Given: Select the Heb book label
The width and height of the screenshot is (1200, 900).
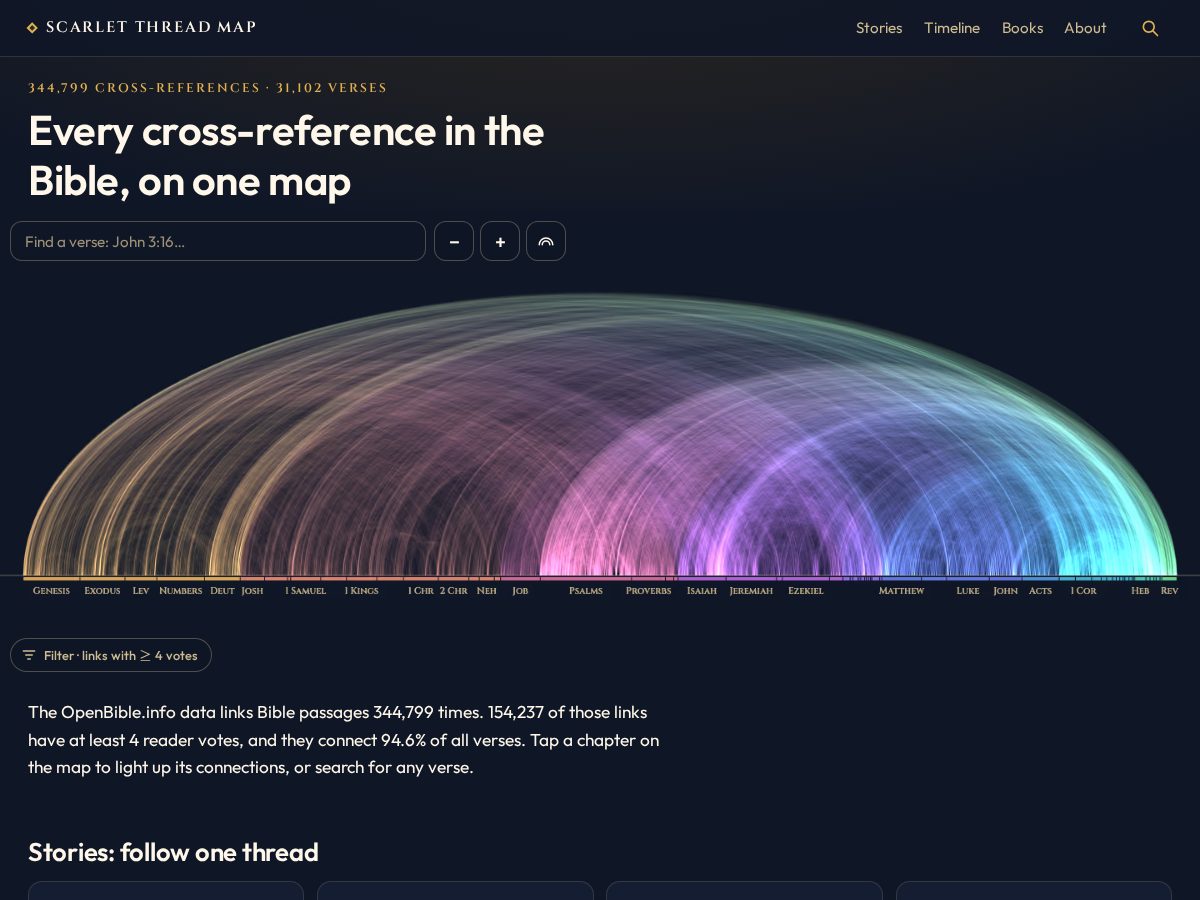Looking at the screenshot, I should click(1140, 591).
